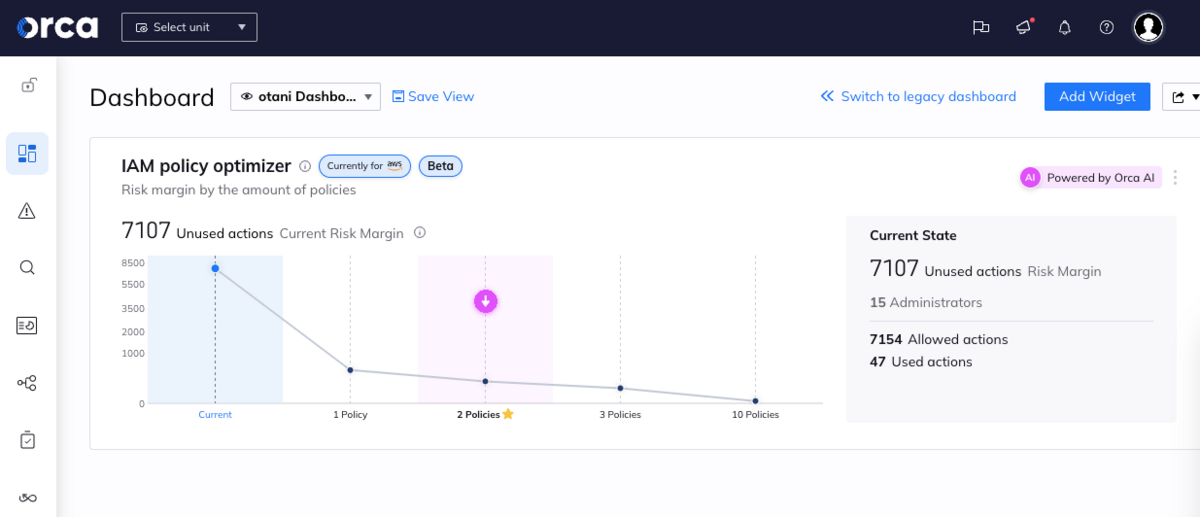Open the flag icon in top bar
Viewport: 1200px width, 517px height.
(x=981, y=27)
